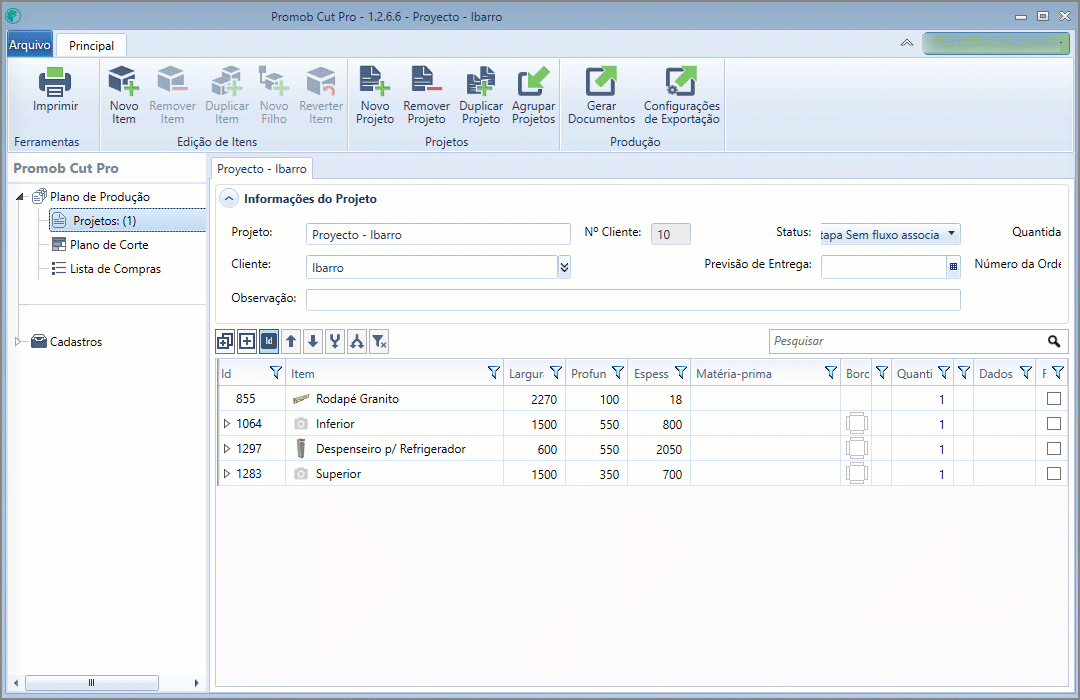
Task: Expand the Cadastros tree node
Action: (19, 341)
